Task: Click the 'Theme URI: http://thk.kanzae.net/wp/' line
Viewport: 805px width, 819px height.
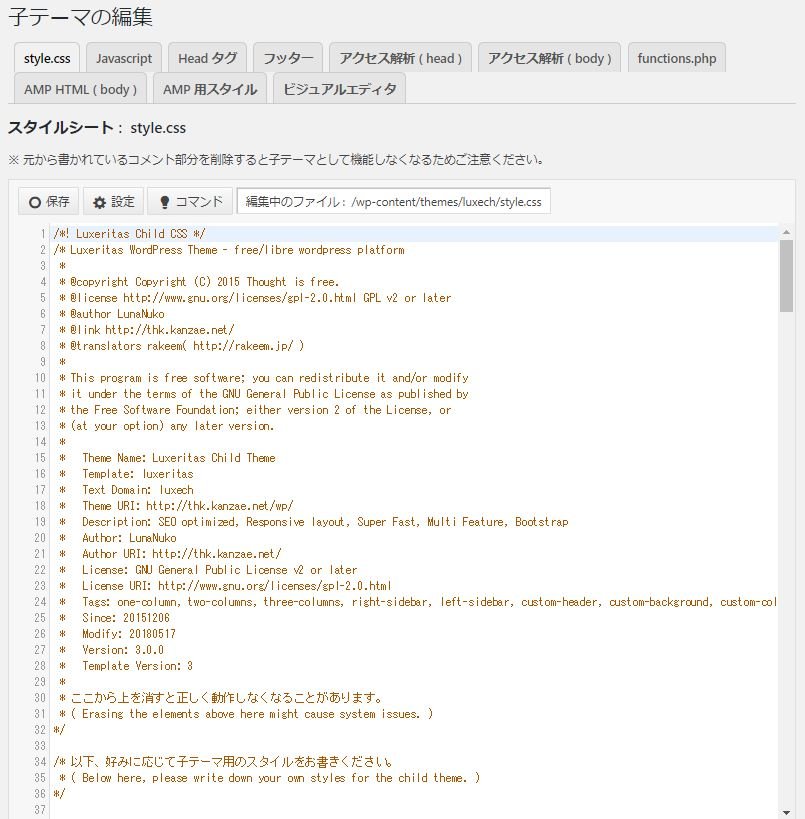Action: (176, 506)
